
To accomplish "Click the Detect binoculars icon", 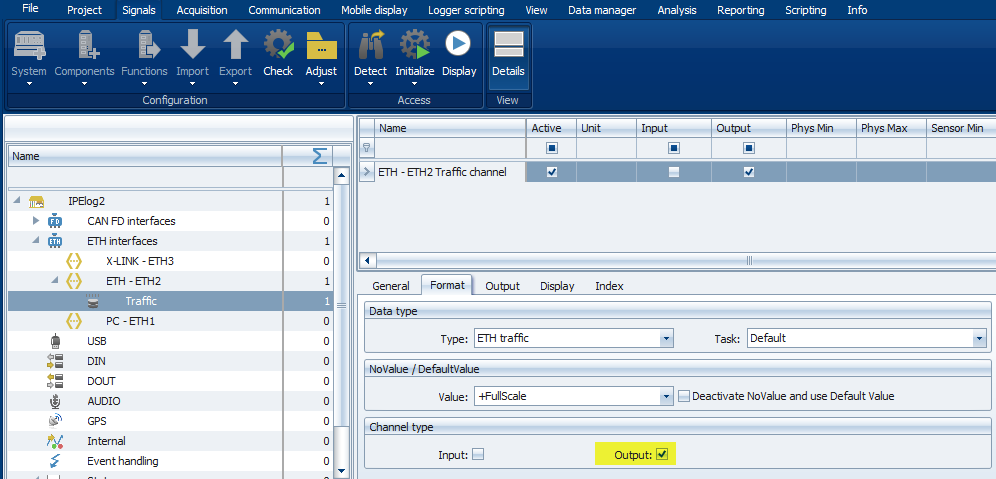I will [x=370, y=46].
